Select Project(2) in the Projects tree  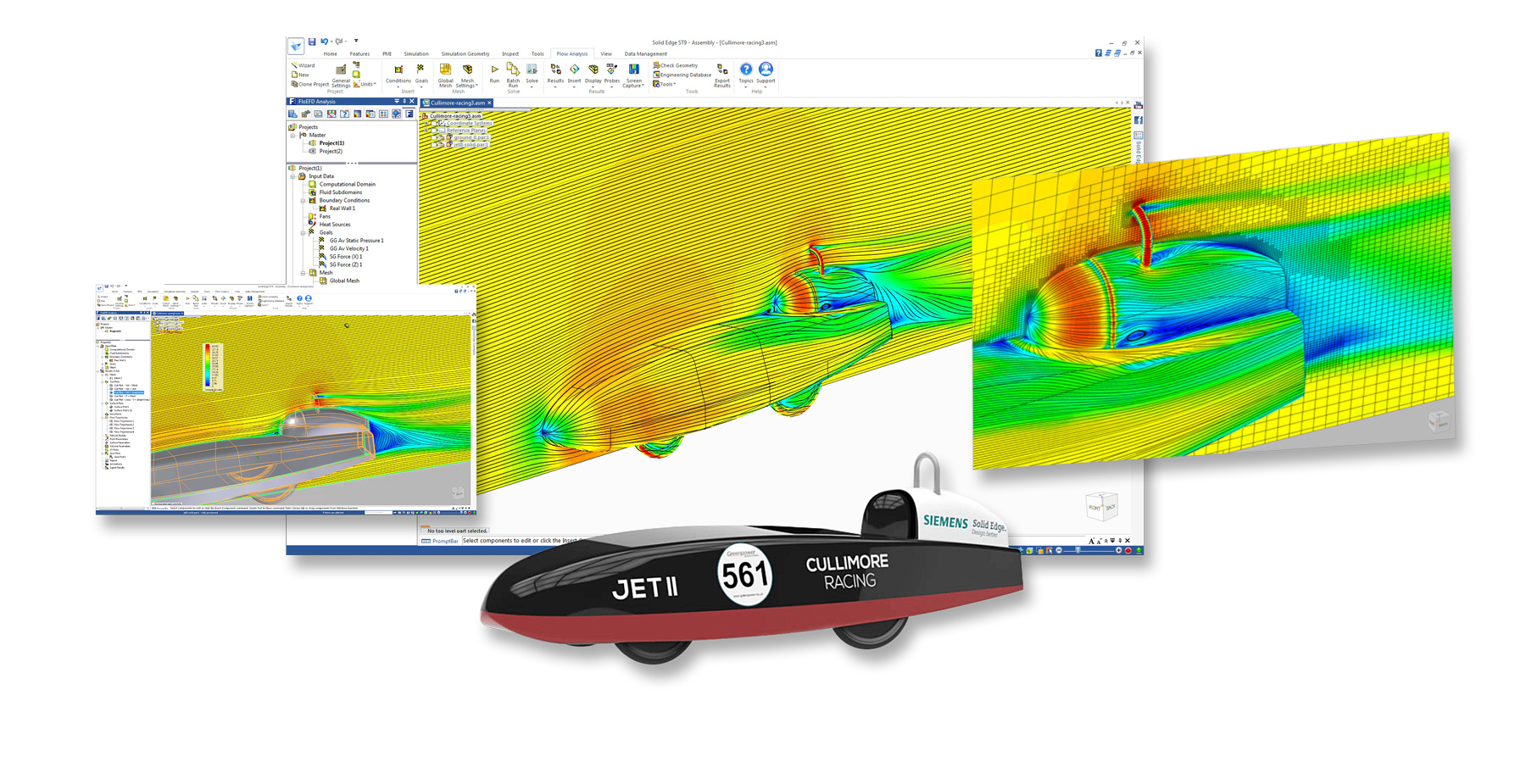pyautogui.click(x=331, y=151)
